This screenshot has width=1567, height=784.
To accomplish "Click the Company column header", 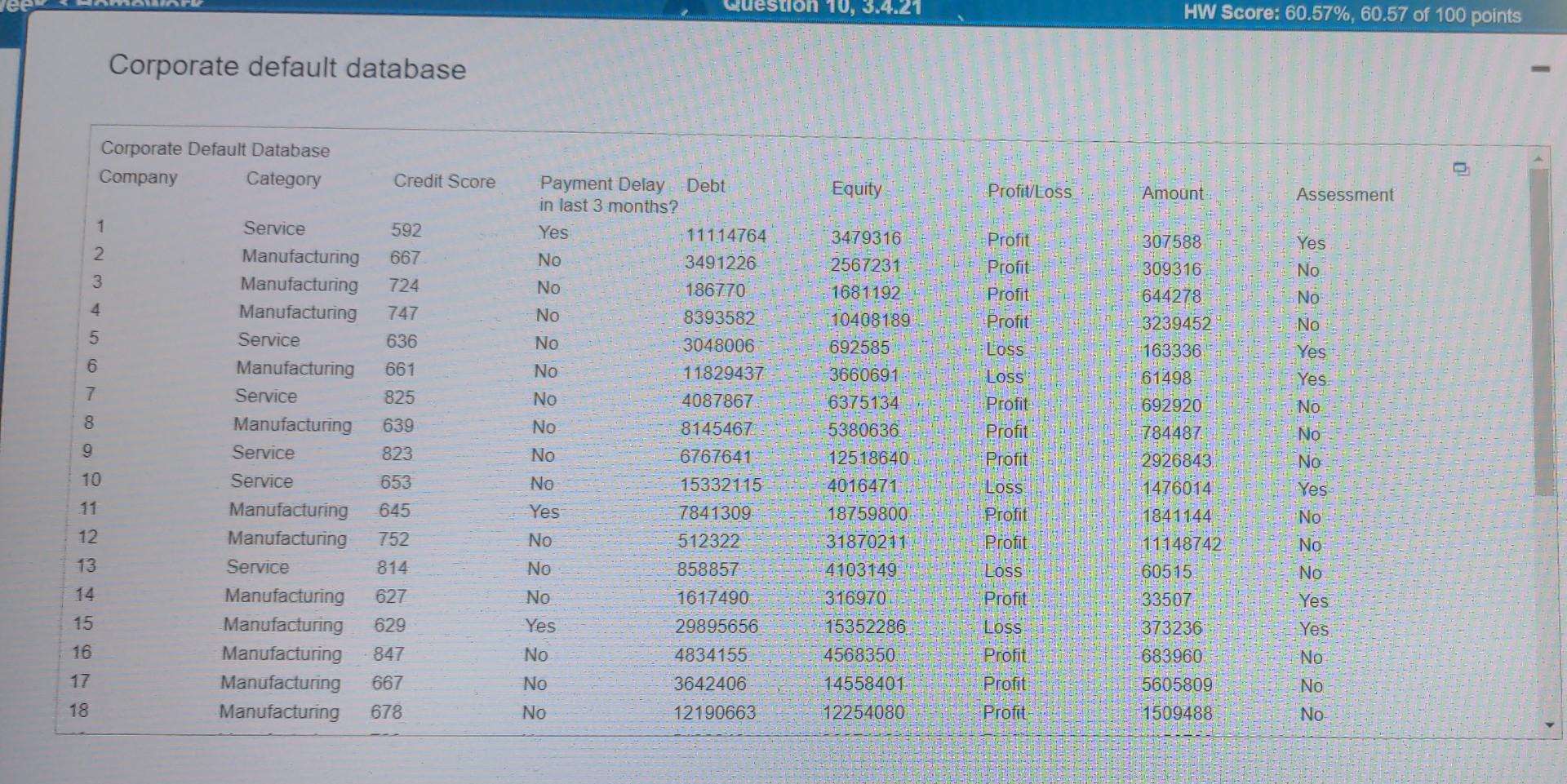I will [x=139, y=178].
